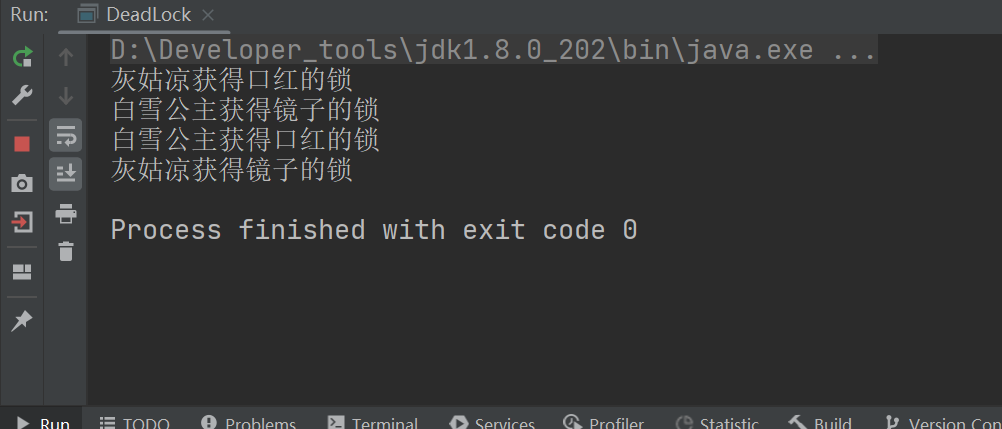Print the console output
The width and height of the screenshot is (1002, 429).
pos(66,213)
